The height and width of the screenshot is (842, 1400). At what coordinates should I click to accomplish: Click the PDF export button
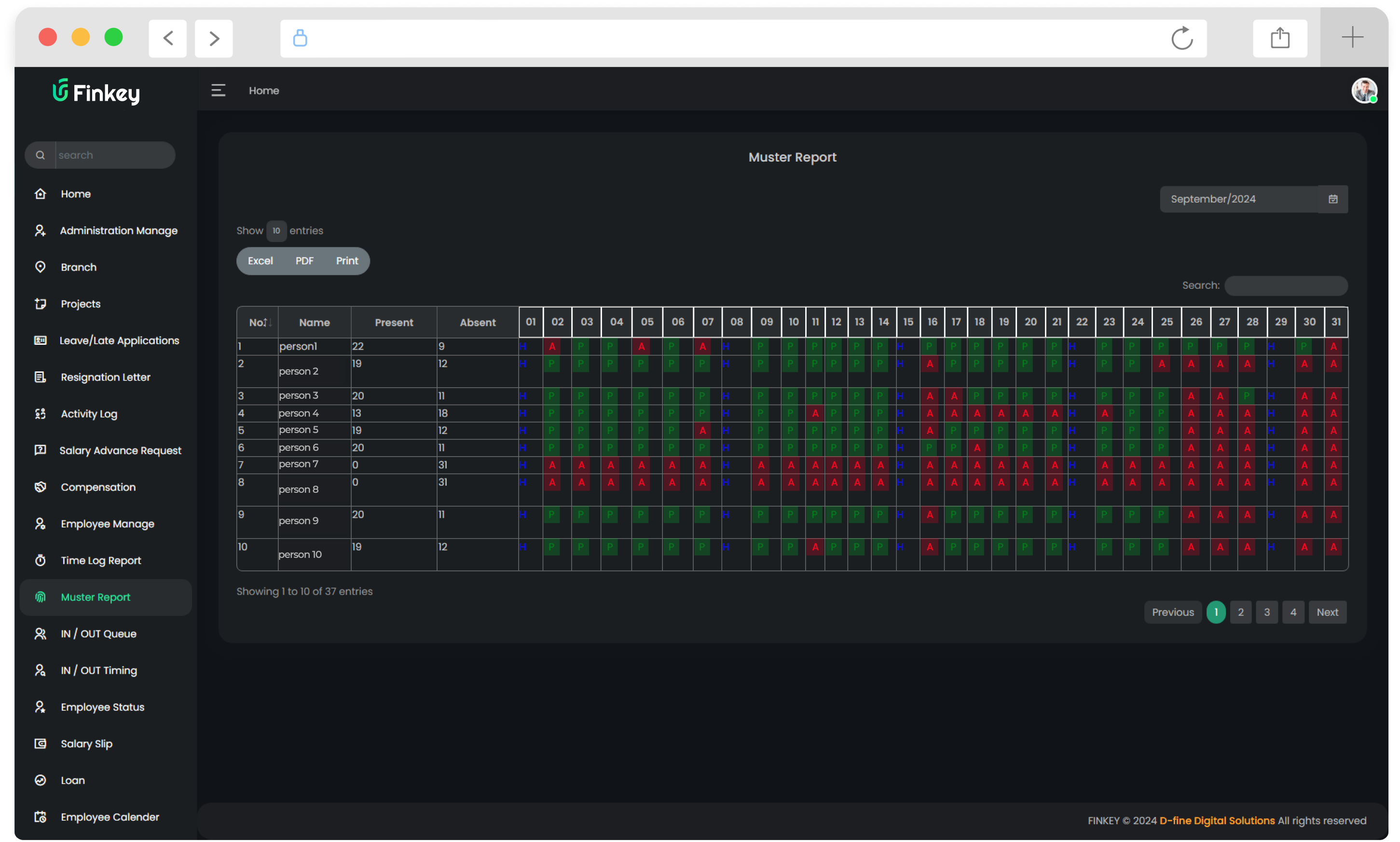point(304,261)
